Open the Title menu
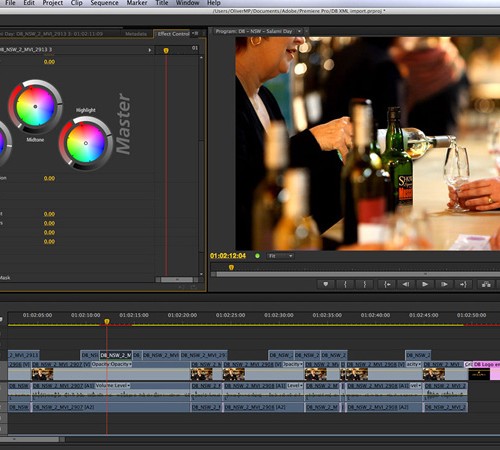This screenshot has height=450, width=500. 162,3
